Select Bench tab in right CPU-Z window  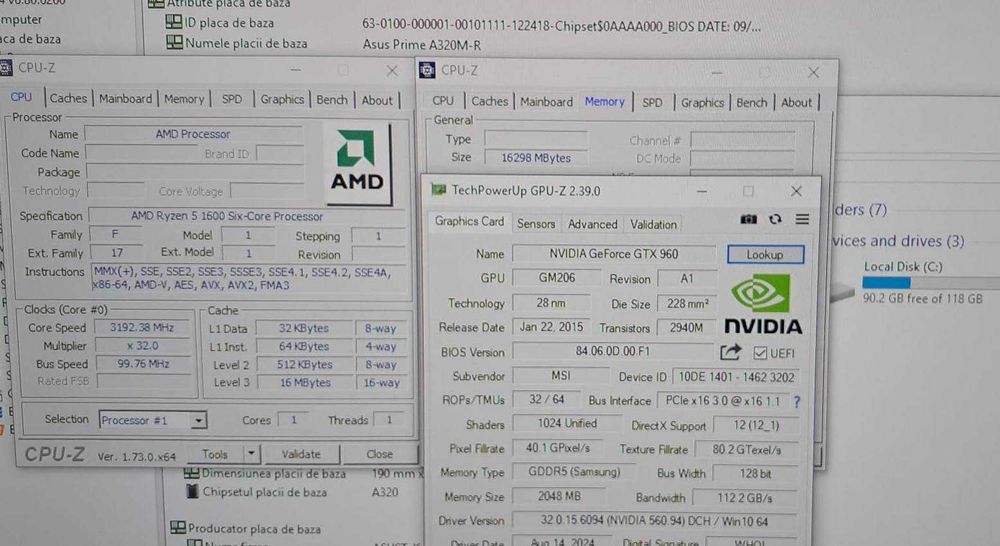tap(751, 102)
